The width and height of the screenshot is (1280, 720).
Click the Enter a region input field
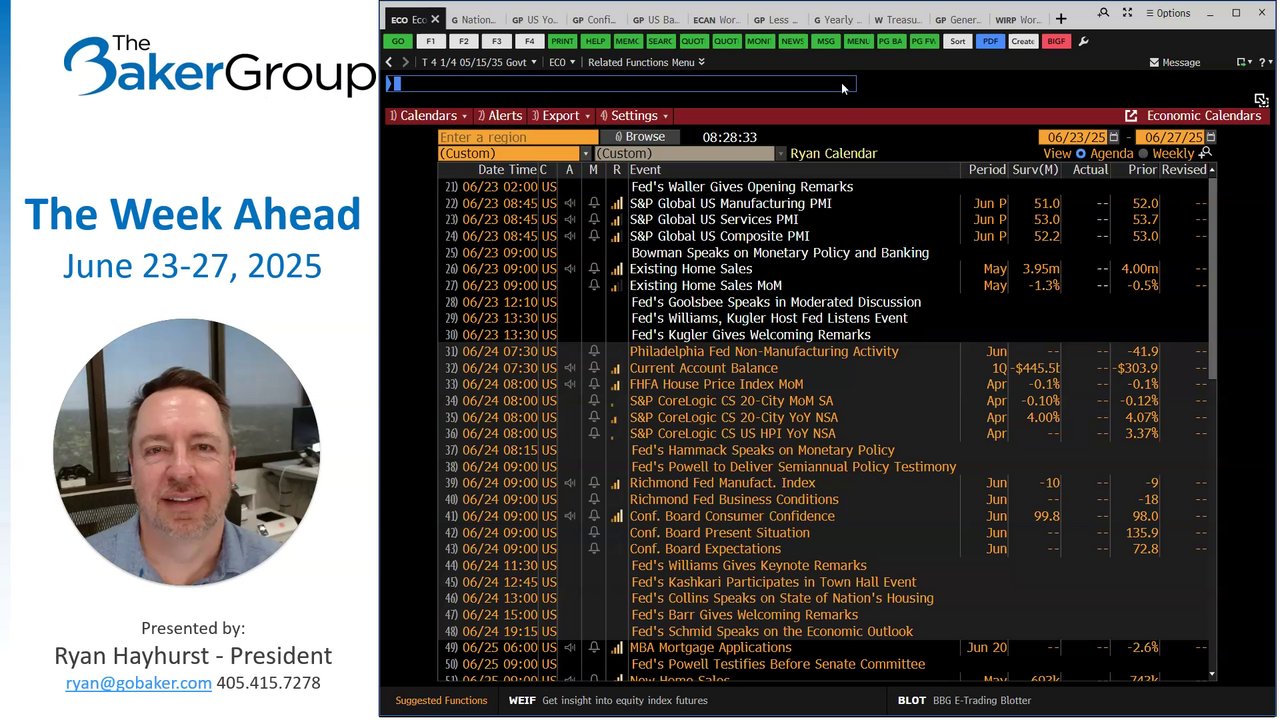click(517, 137)
